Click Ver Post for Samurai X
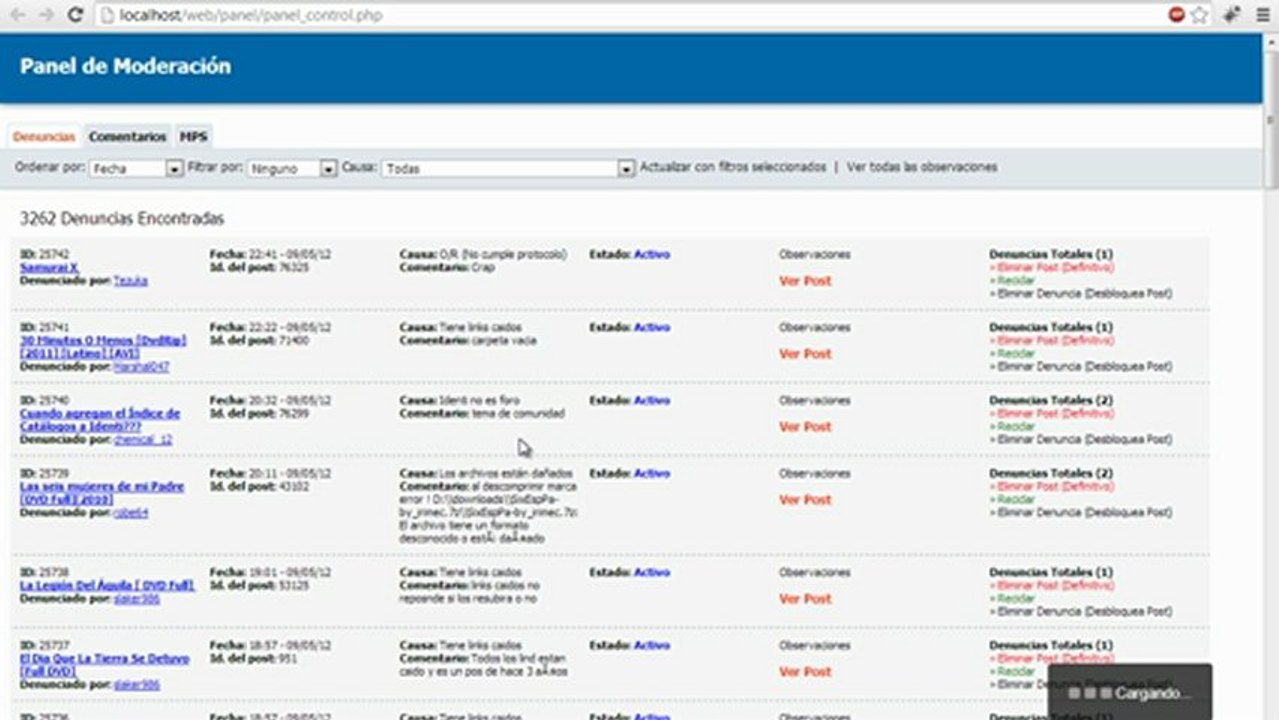 [x=805, y=281]
